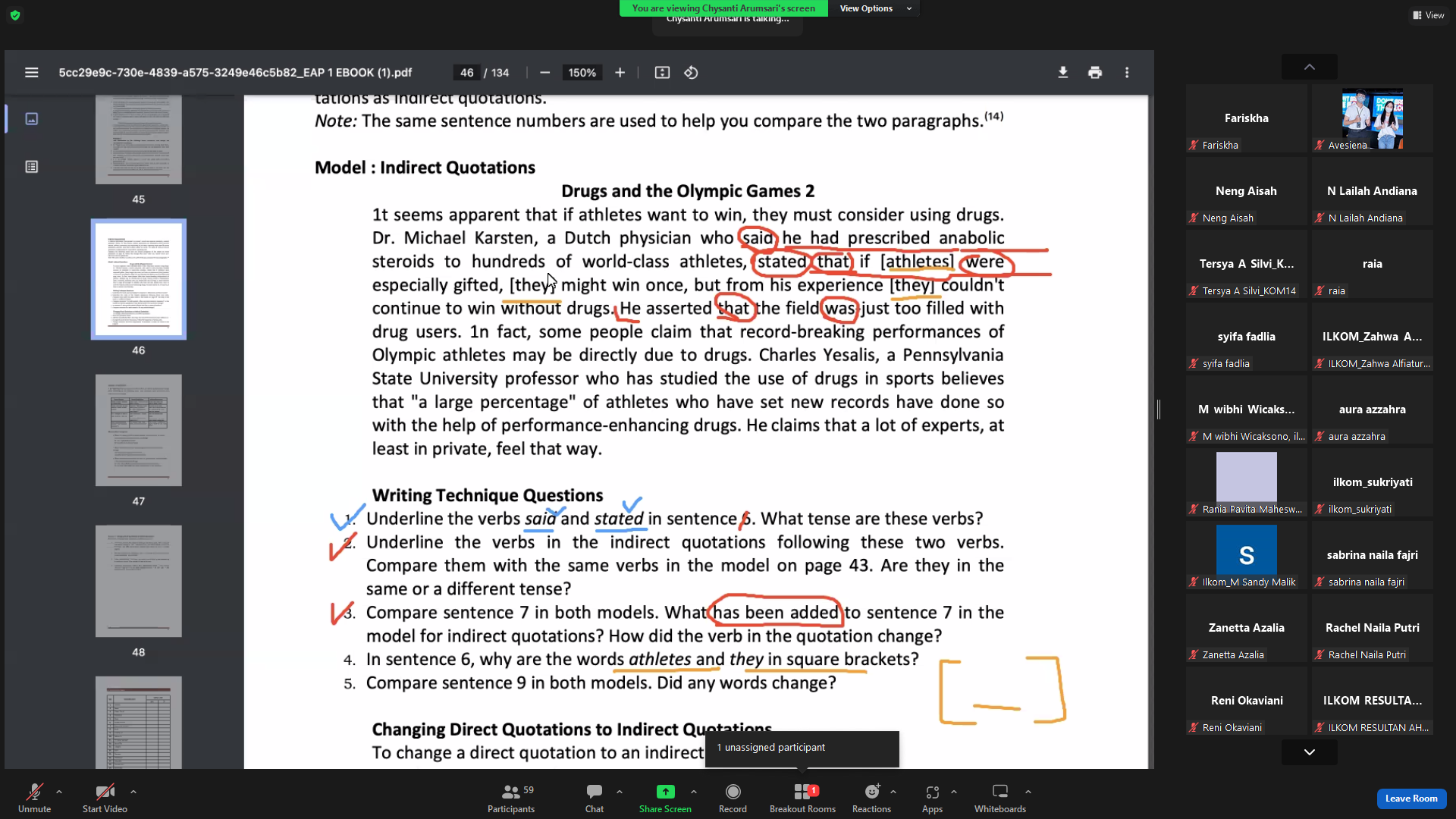Click the 150% zoom level field

[x=582, y=73]
